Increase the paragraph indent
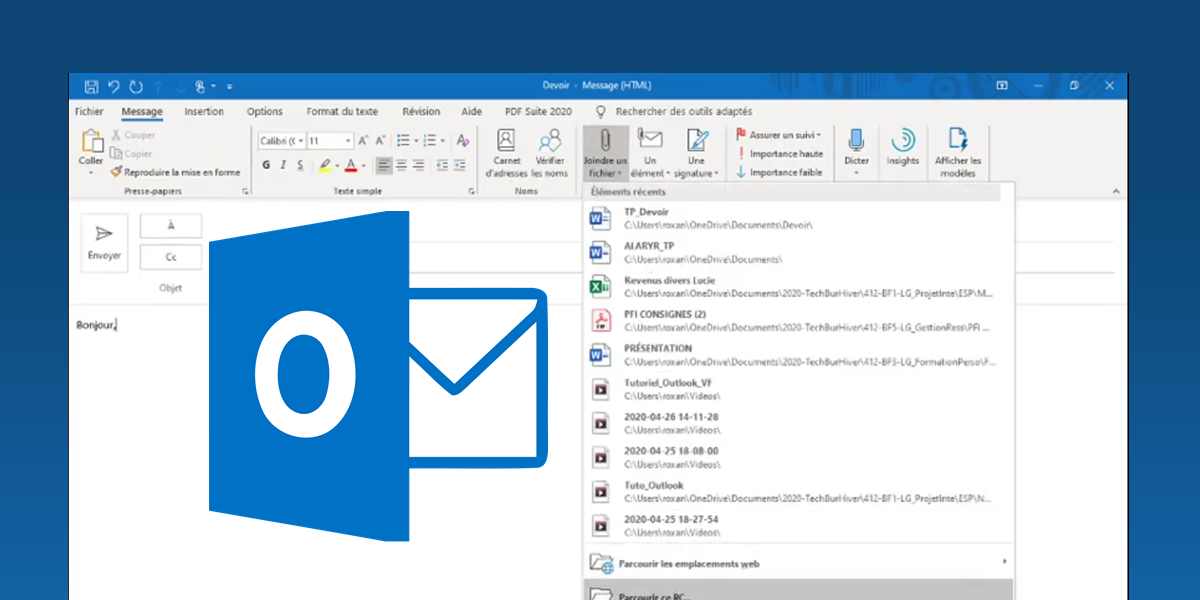 click(x=461, y=166)
